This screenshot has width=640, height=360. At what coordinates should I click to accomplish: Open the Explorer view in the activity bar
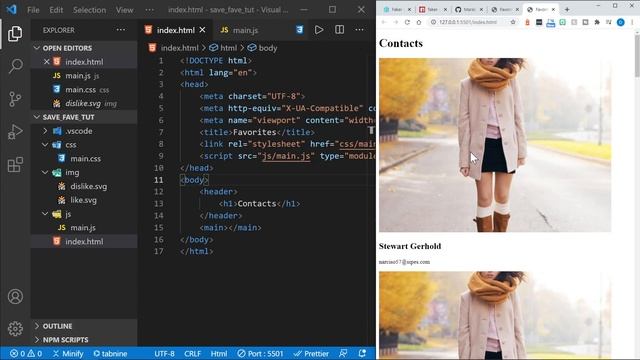(x=15, y=33)
